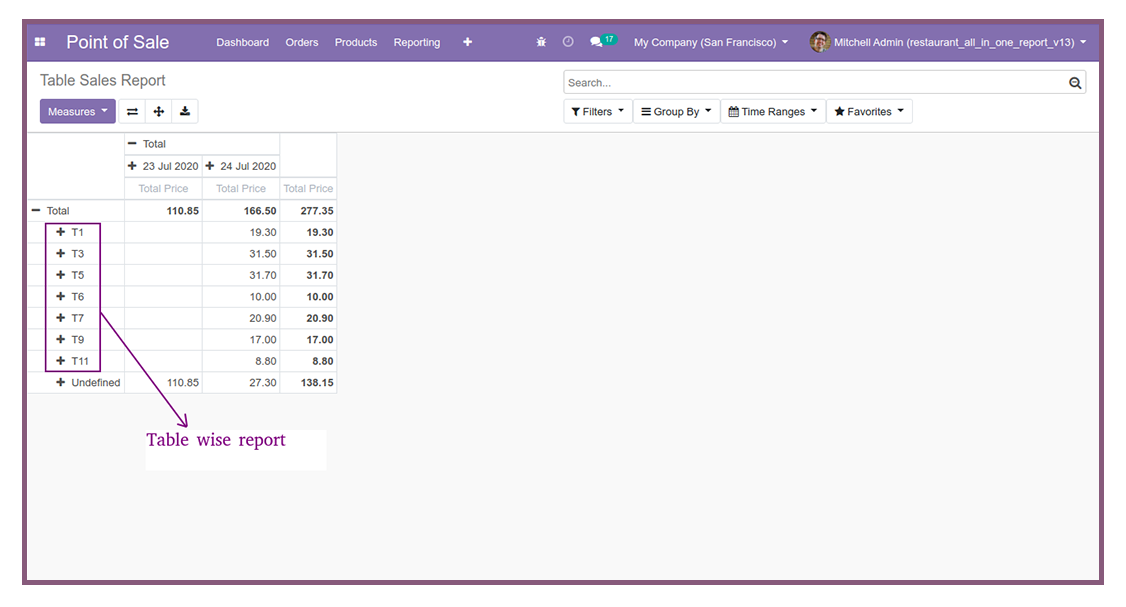Open the conversations chat icon
This screenshot has width=1126, height=607.
(596, 42)
